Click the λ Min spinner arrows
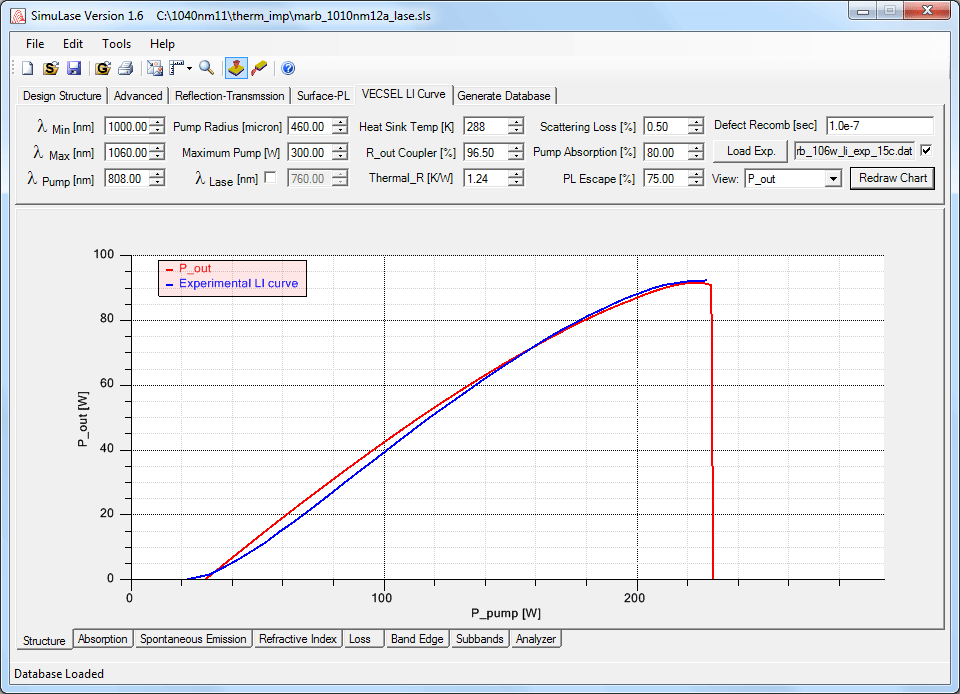 coord(157,127)
